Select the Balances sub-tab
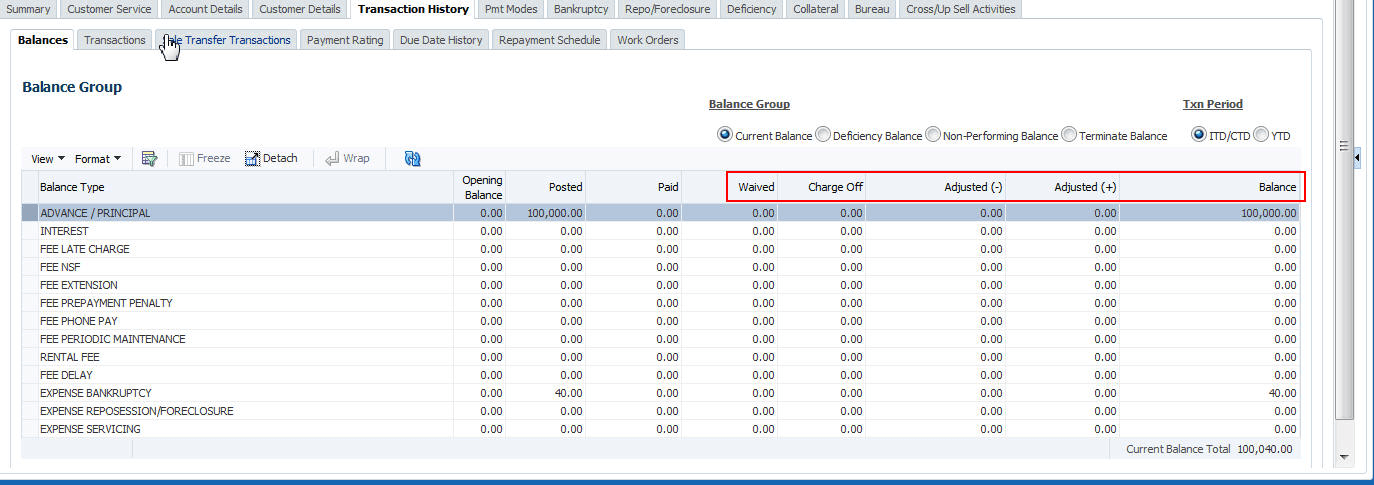 (43, 40)
